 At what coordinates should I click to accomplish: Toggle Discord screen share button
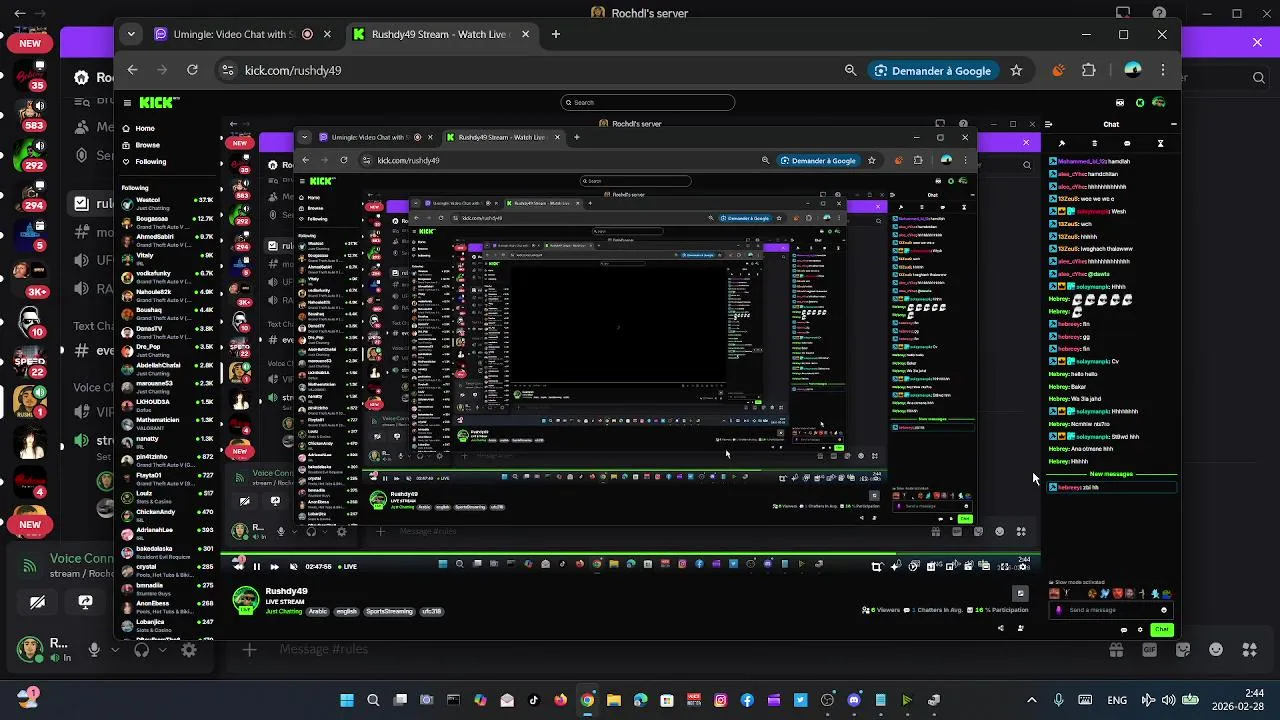point(85,602)
